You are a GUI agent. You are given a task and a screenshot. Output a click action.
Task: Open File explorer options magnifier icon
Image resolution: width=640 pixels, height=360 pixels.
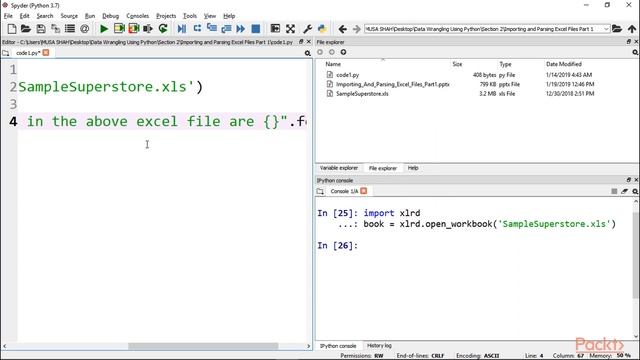635,52
